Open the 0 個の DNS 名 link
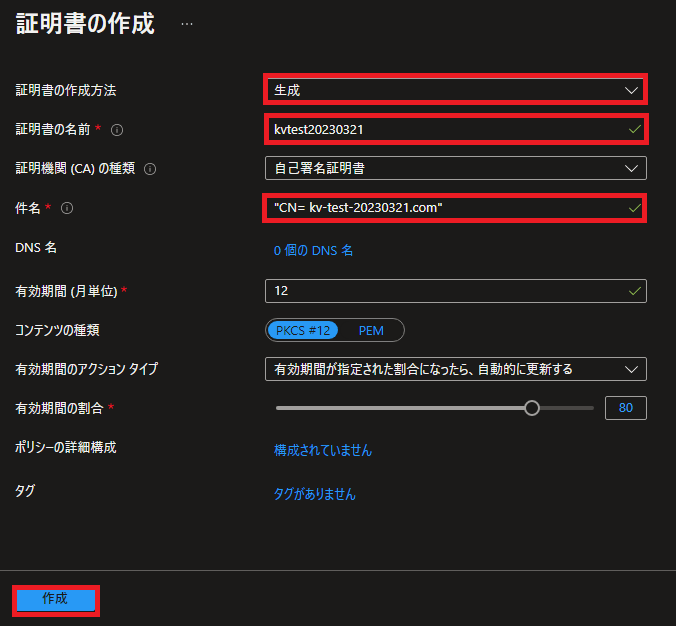 pos(313,250)
